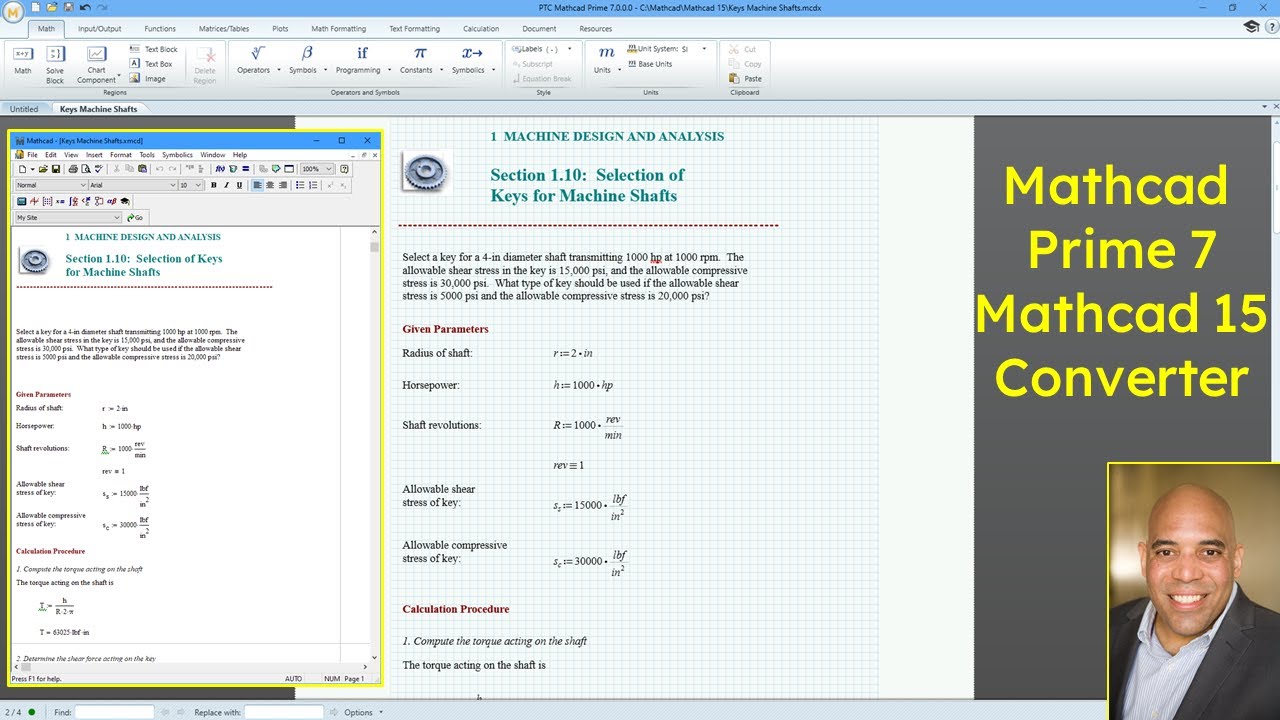
Task: Open the Programming gallery
Action: tap(362, 60)
